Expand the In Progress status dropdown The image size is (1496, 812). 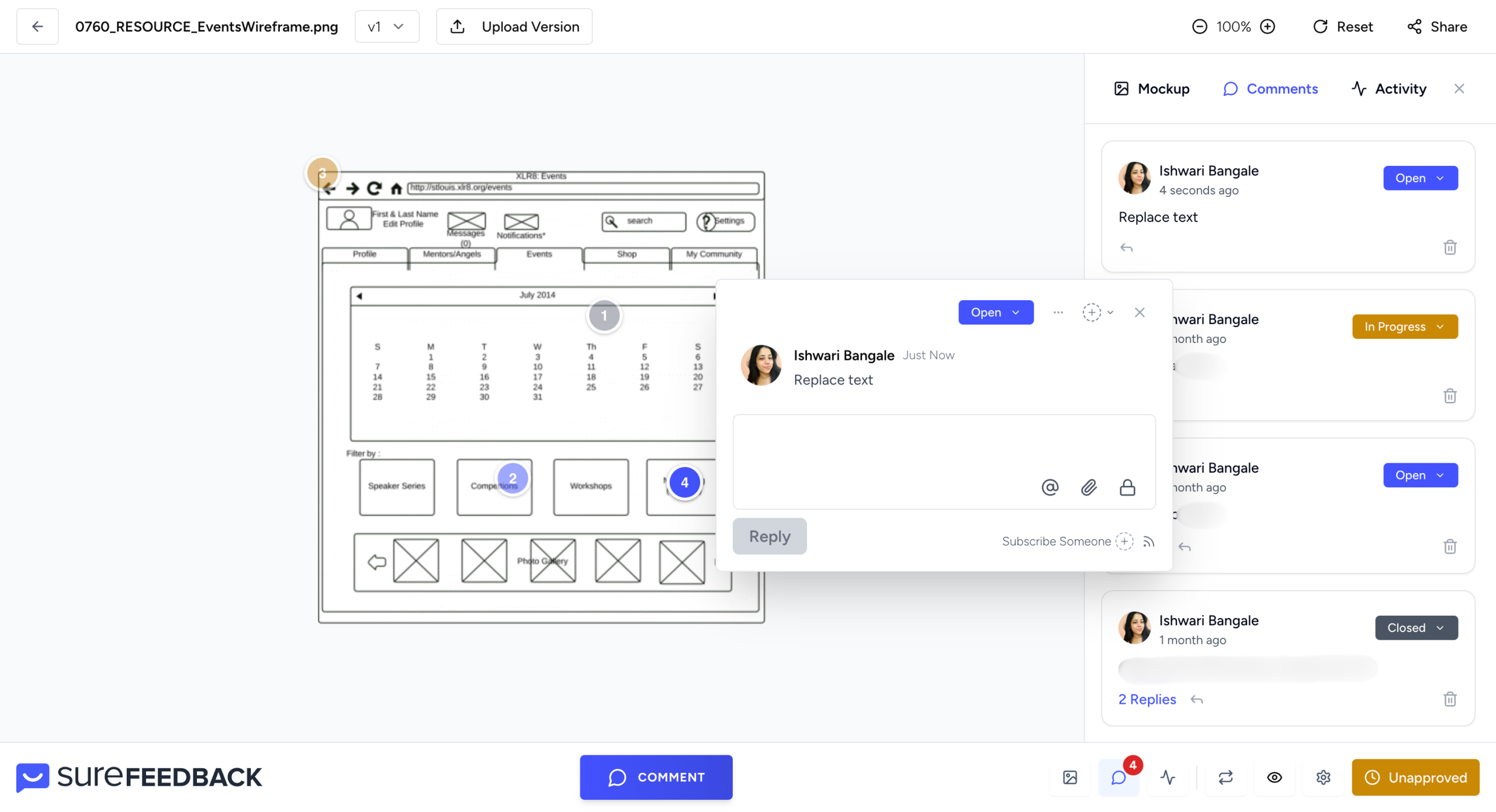pyautogui.click(x=1404, y=326)
